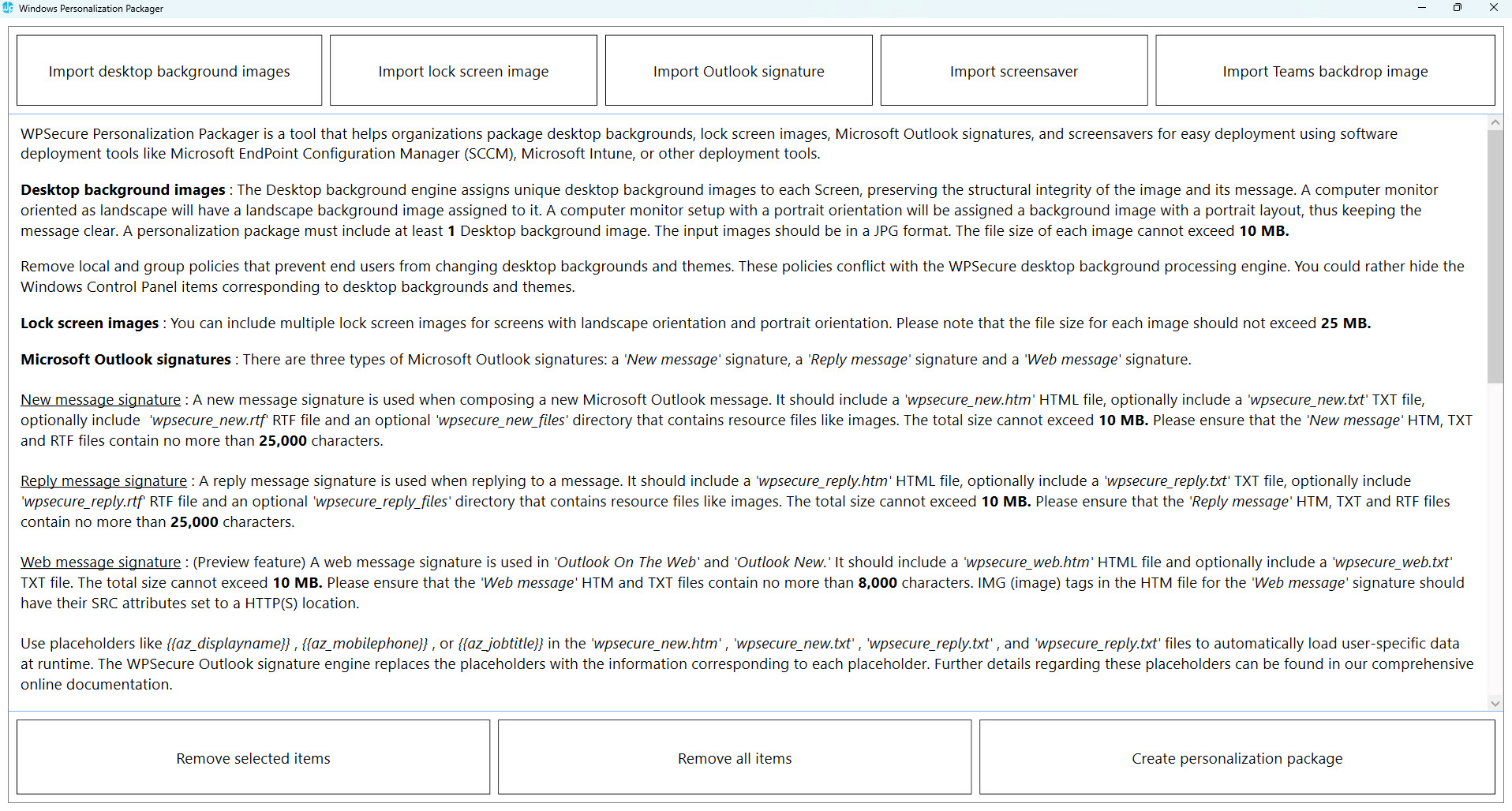
Task: Click 'Microsoft Outlook signatures' bold heading
Action: [x=125, y=360]
